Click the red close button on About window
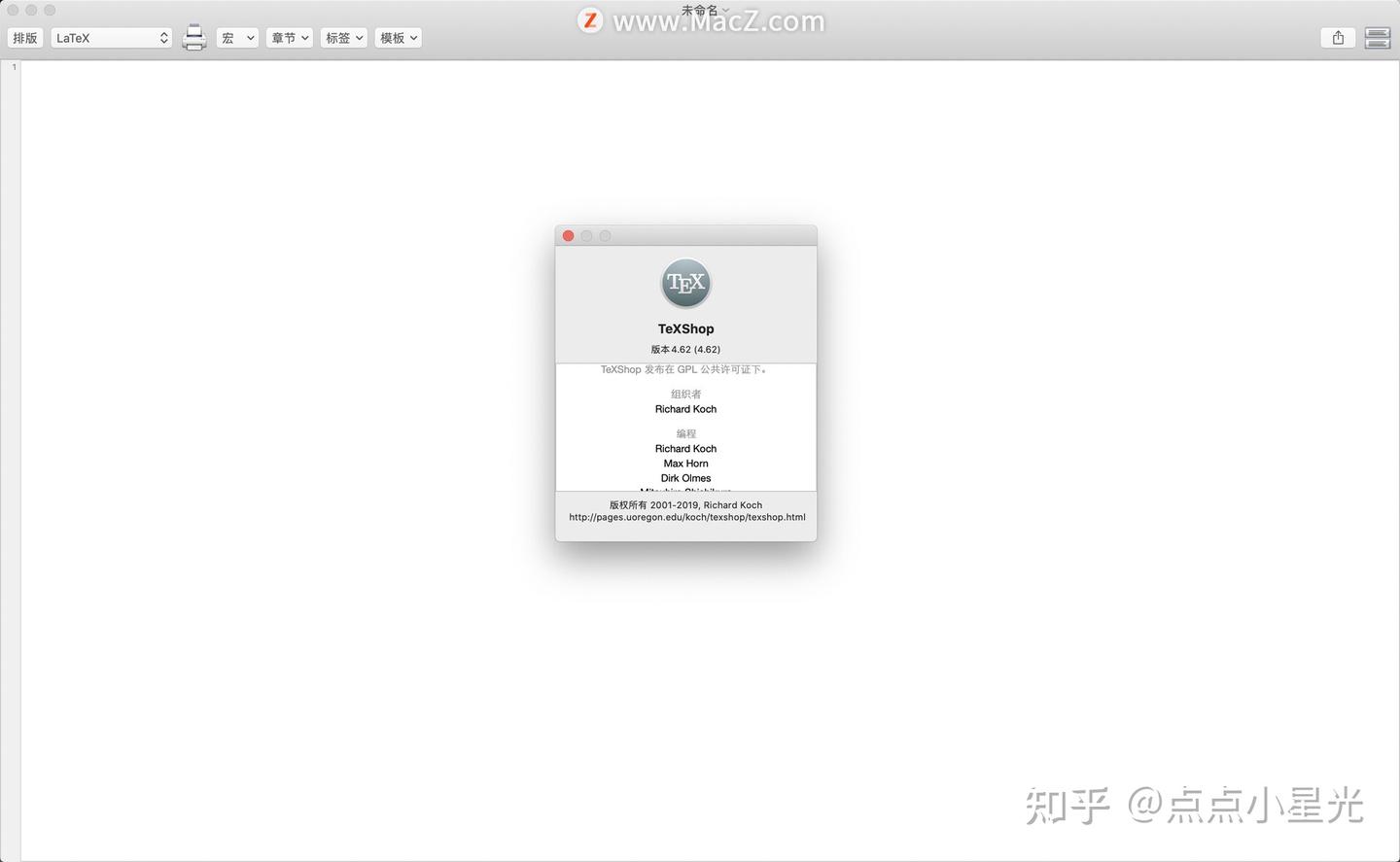The image size is (1400, 862). tap(568, 235)
